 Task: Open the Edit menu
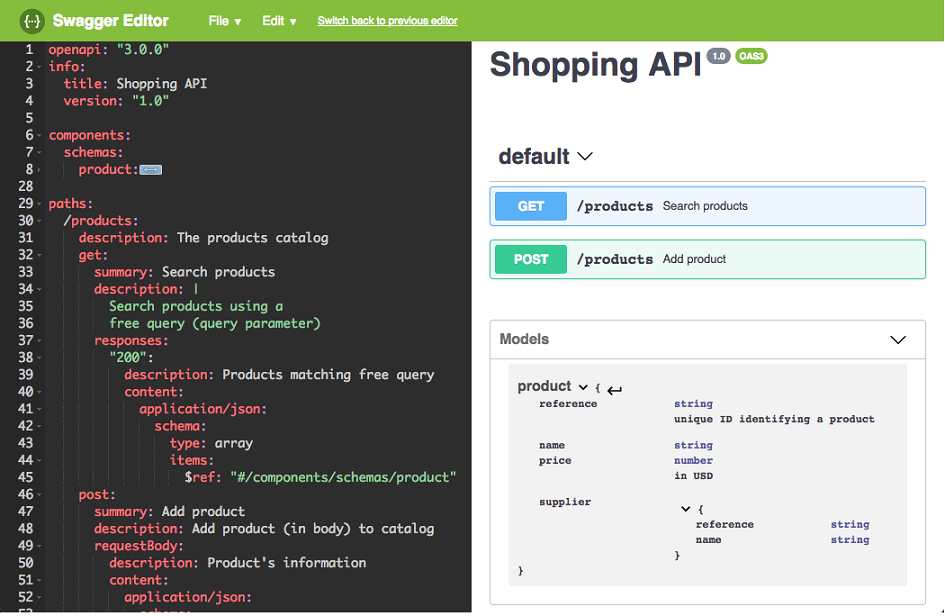coord(279,21)
